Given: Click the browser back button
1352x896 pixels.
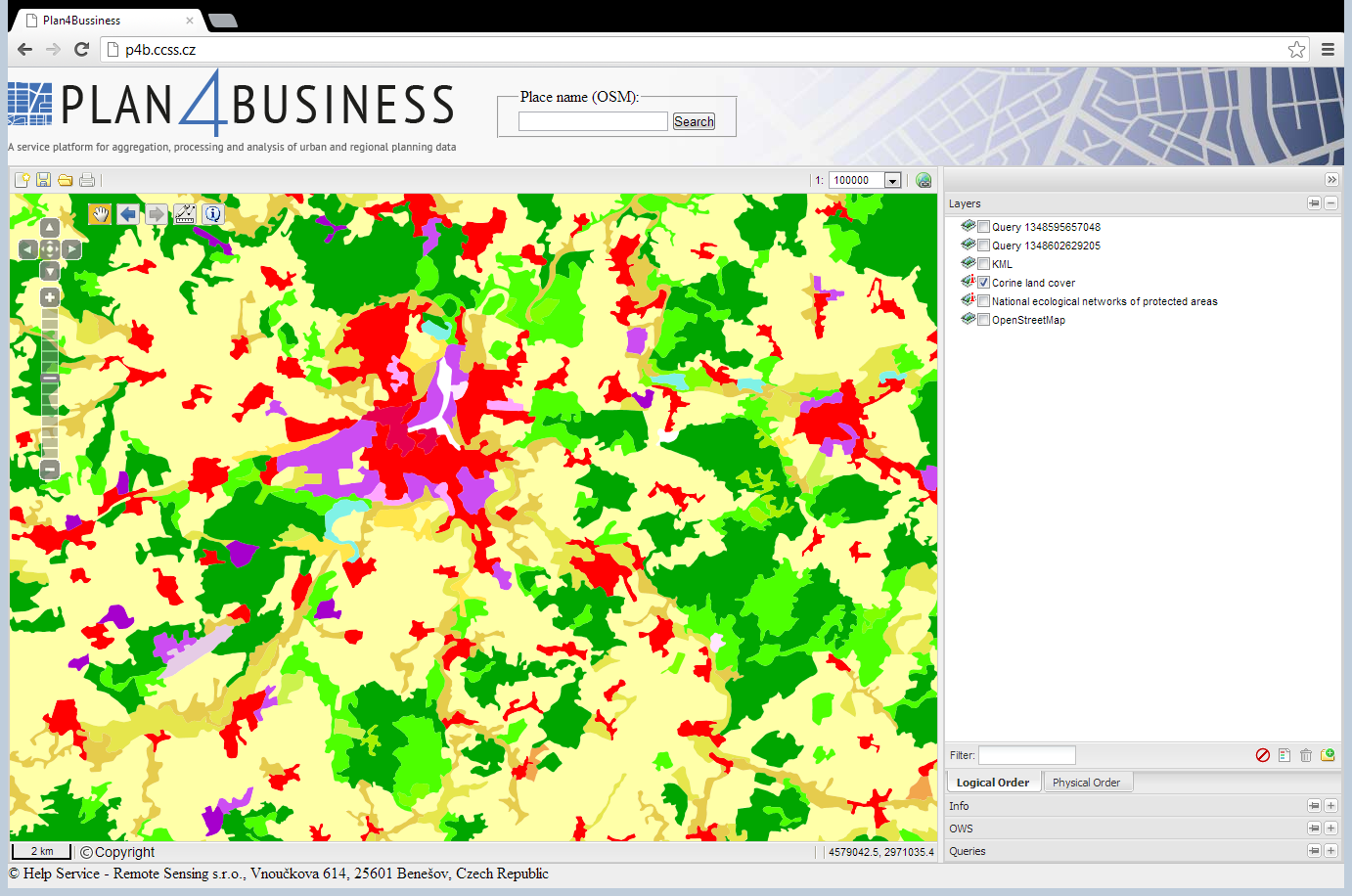Looking at the screenshot, I should [24, 49].
